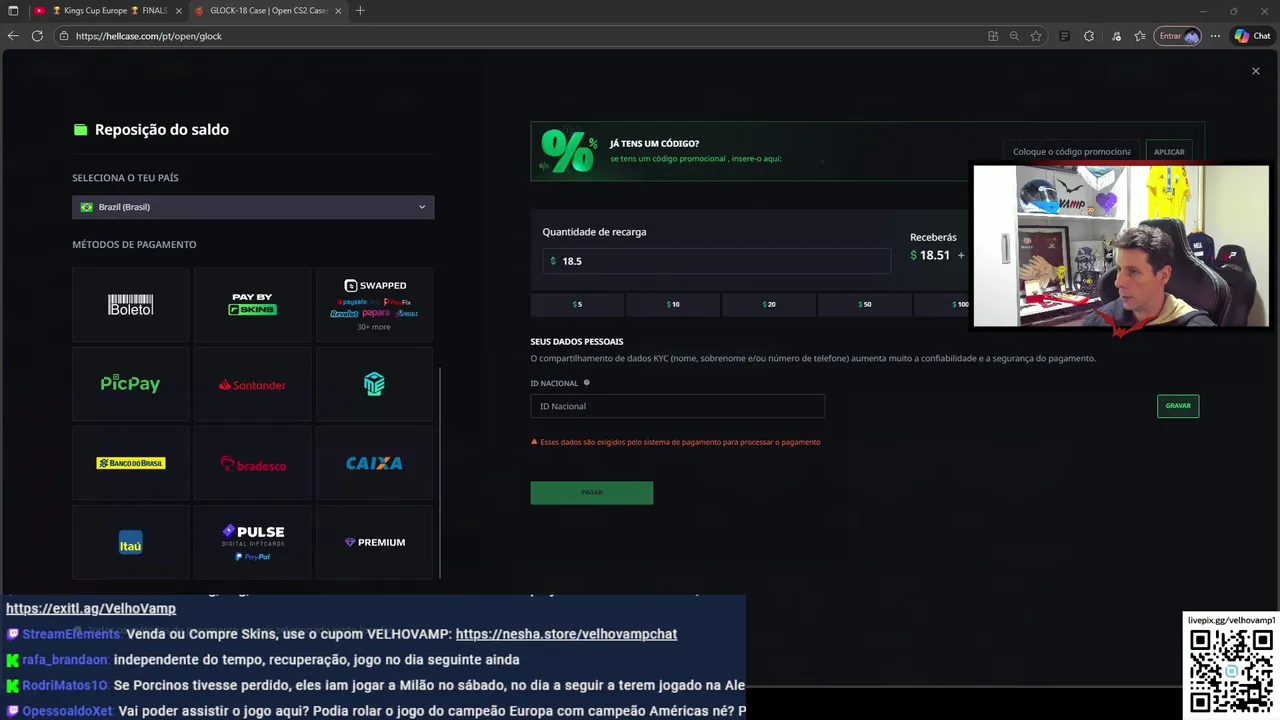Pick PicPay as payment method

pos(130,384)
